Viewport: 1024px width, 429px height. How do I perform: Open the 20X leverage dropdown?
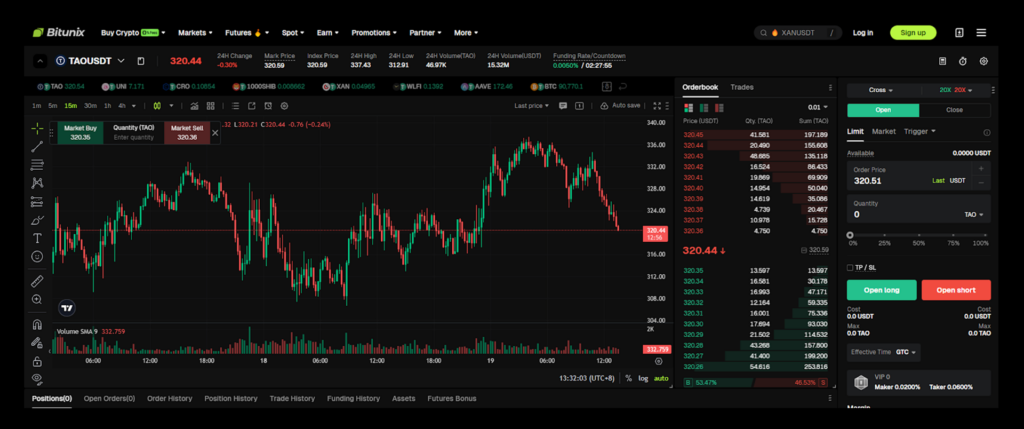click(956, 90)
